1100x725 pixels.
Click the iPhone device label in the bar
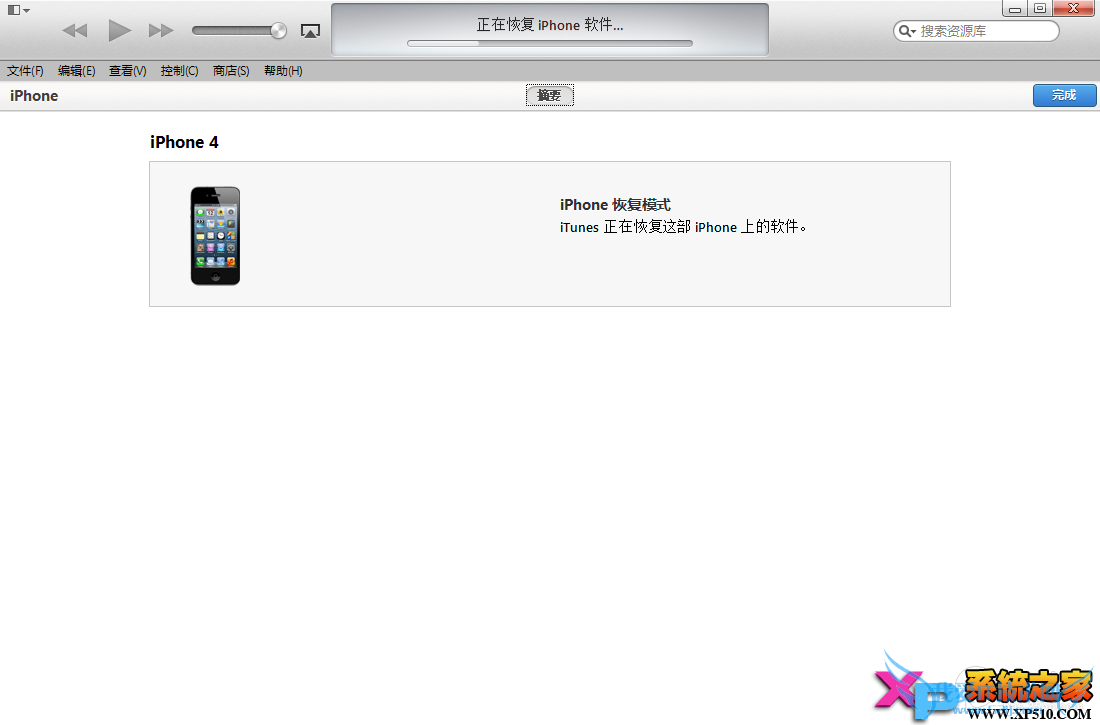click(x=34, y=96)
